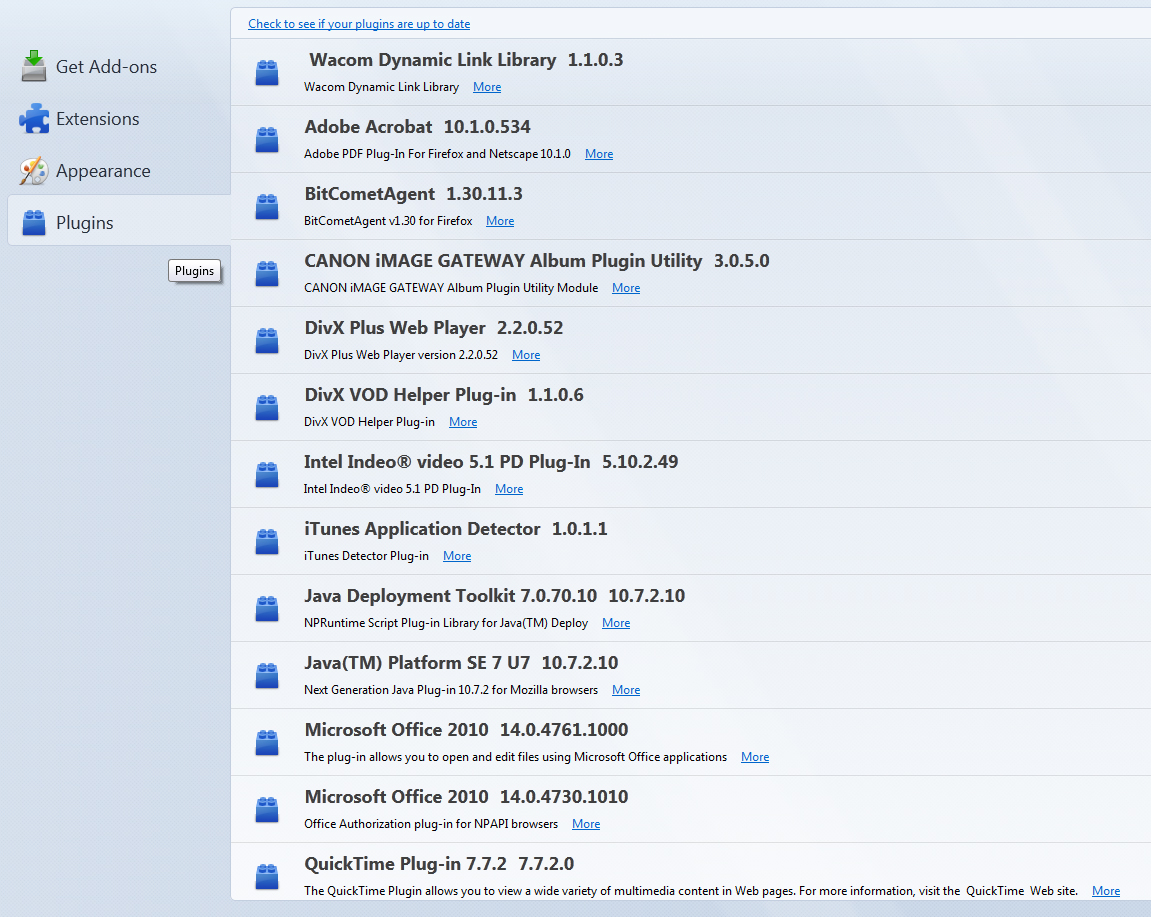Switch to the Appearance tab
Image resolution: width=1151 pixels, height=917 pixels.
[119, 171]
